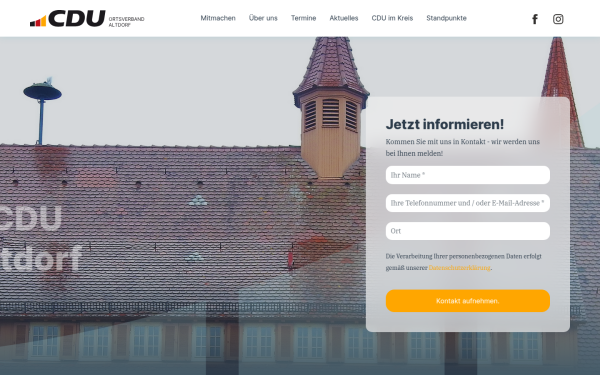Go to the Termine page

303,18
